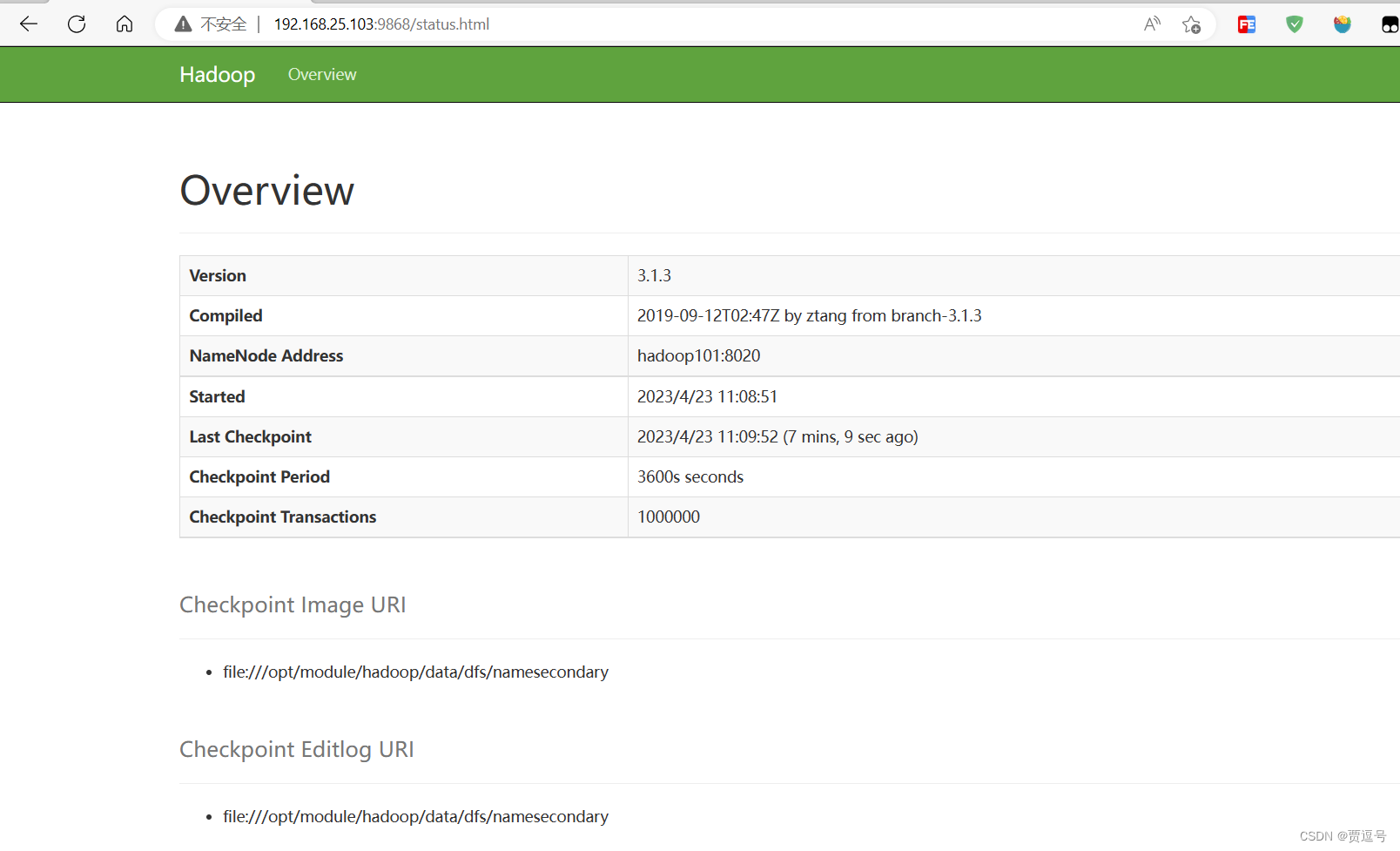This screenshot has width=1400, height=851.
Task: Select last checkpoint time 11:09:52 value
Action: [x=777, y=437]
